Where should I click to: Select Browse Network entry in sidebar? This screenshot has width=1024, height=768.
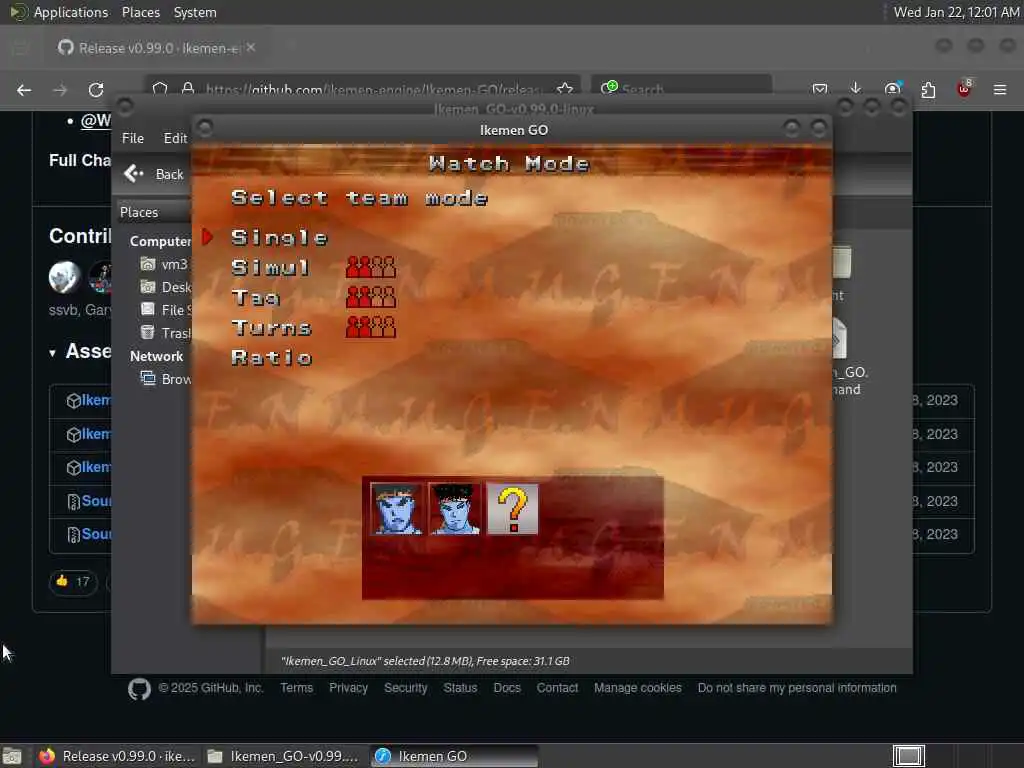pyautogui.click(x=165, y=379)
